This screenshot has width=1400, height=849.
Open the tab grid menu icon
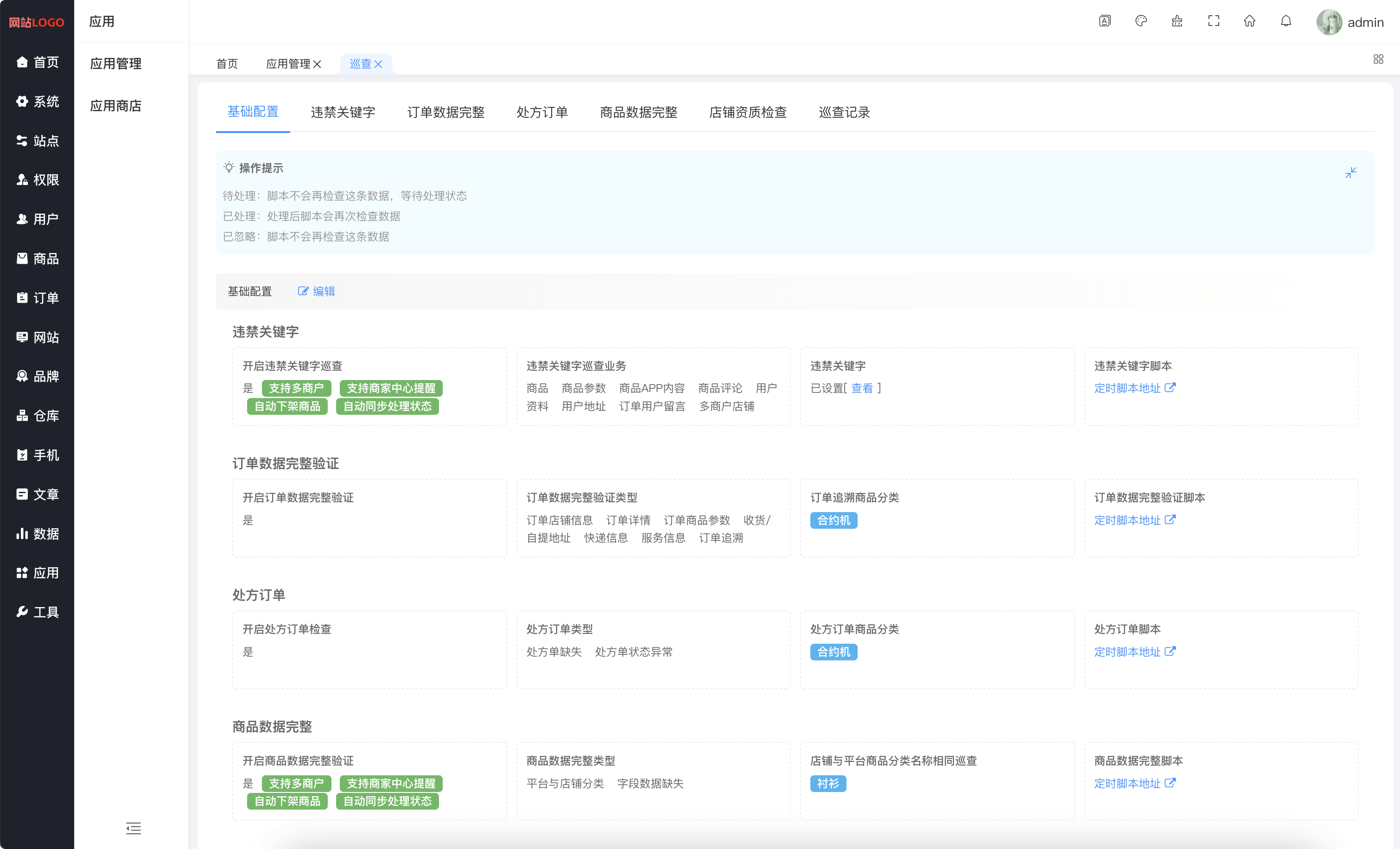coord(1378,59)
